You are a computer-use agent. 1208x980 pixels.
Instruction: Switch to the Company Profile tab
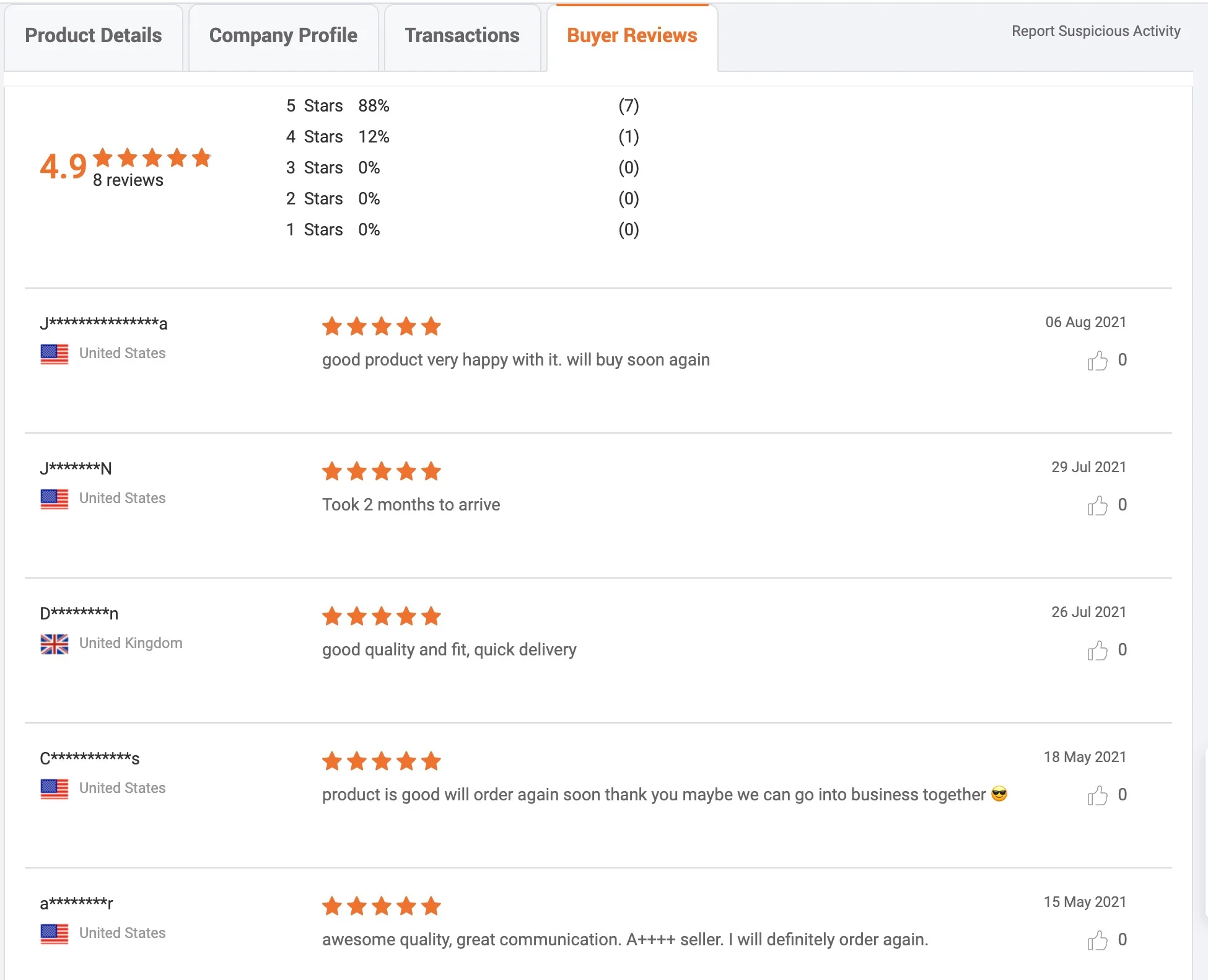pyautogui.click(x=283, y=36)
